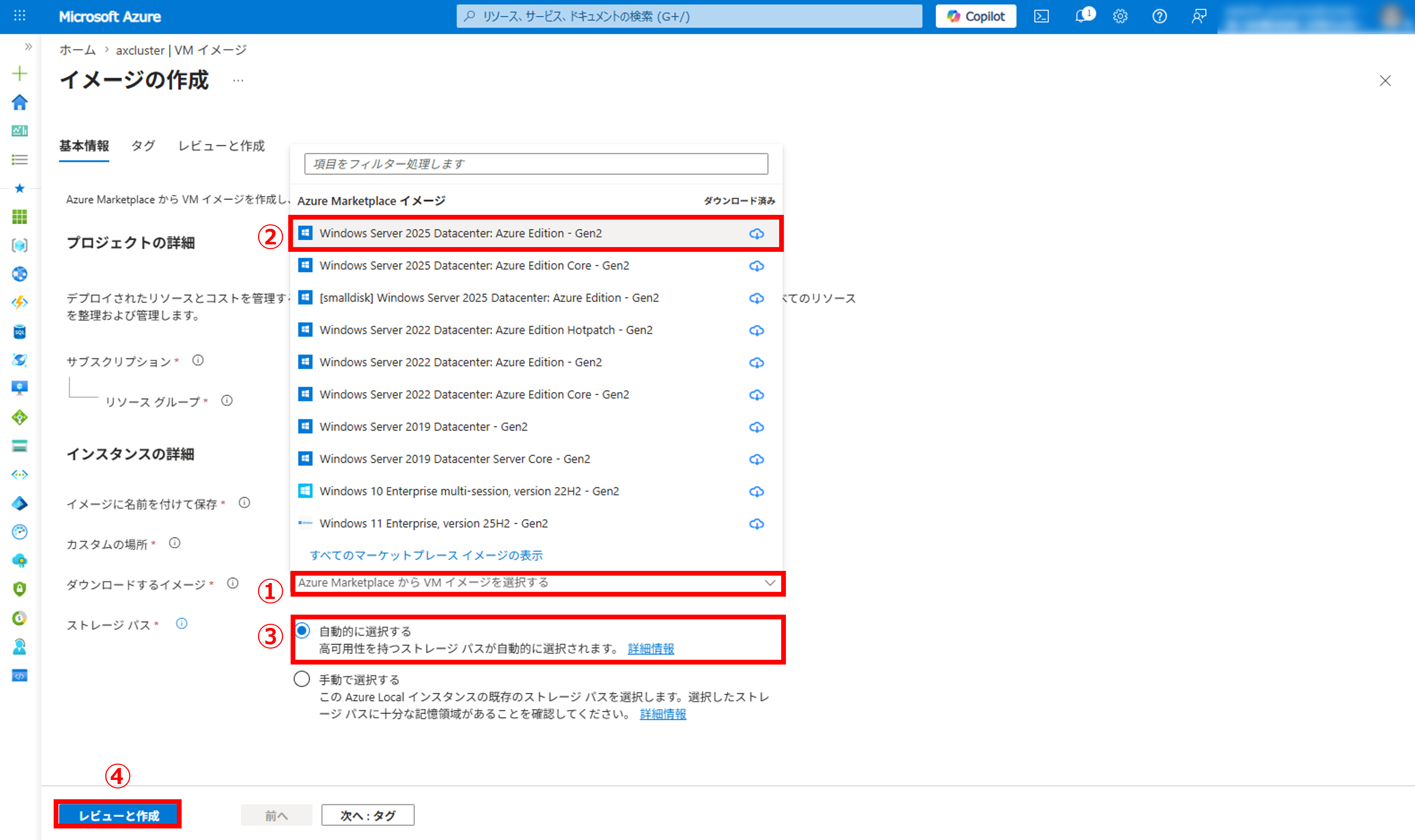Click the Azure resource search box
Image resolution: width=1415 pixels, height=840 pixels.
tap(689, 16)
